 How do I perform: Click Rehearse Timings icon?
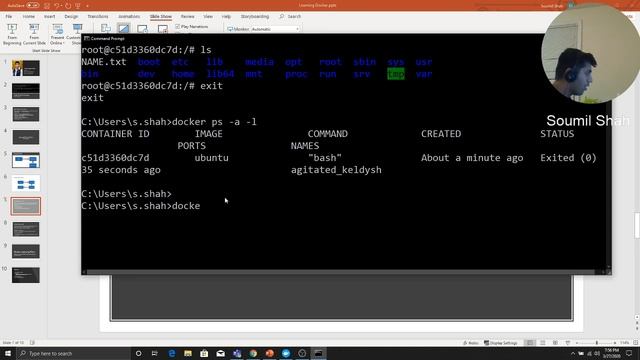[x=142, y=29]
